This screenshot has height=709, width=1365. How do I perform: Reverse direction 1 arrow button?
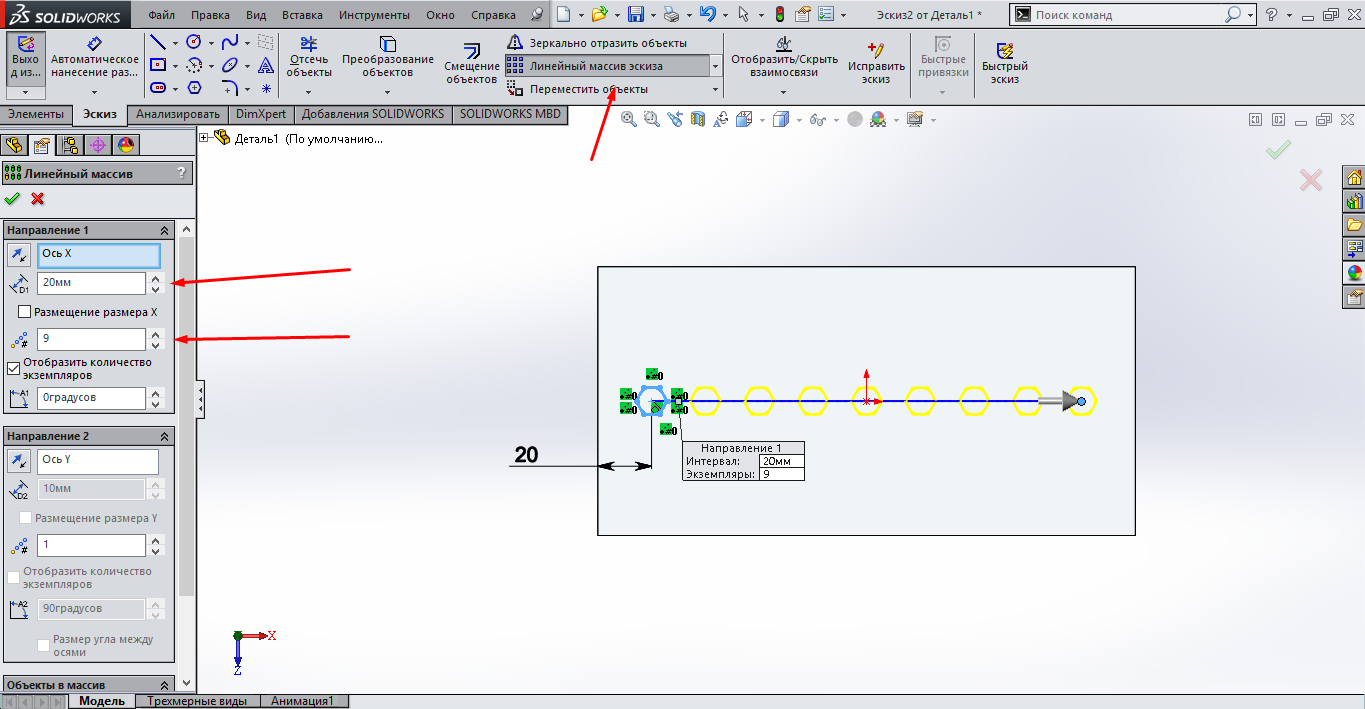[x=18, y=254]
